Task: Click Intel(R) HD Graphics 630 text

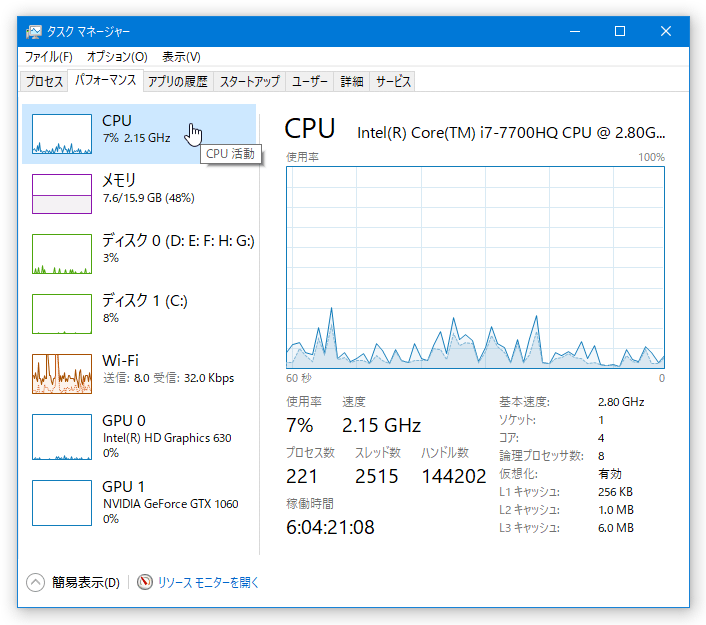Action: click(167, 438)
